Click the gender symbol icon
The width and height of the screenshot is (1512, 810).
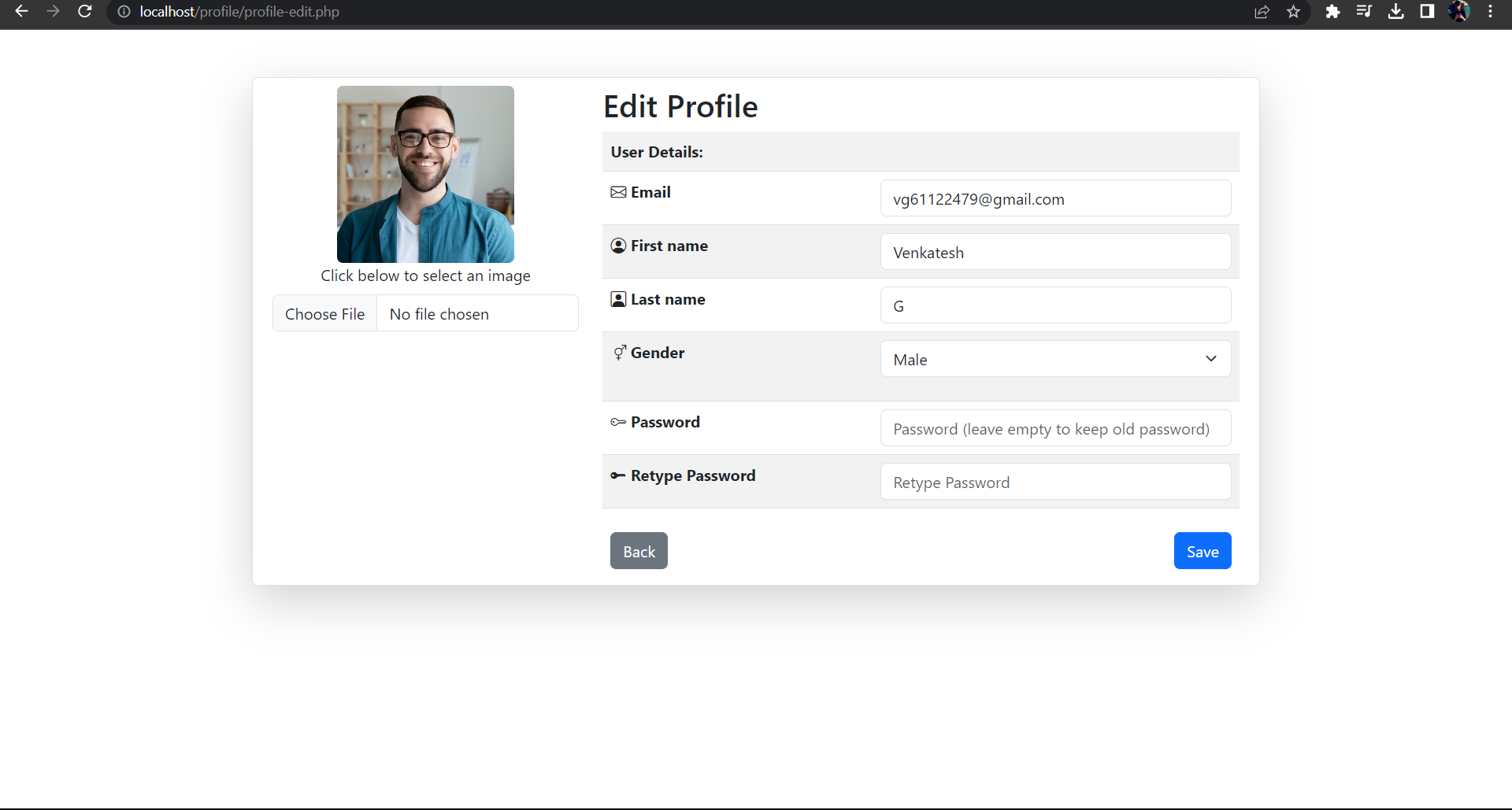pyautogui.click(x=620, y=353)
